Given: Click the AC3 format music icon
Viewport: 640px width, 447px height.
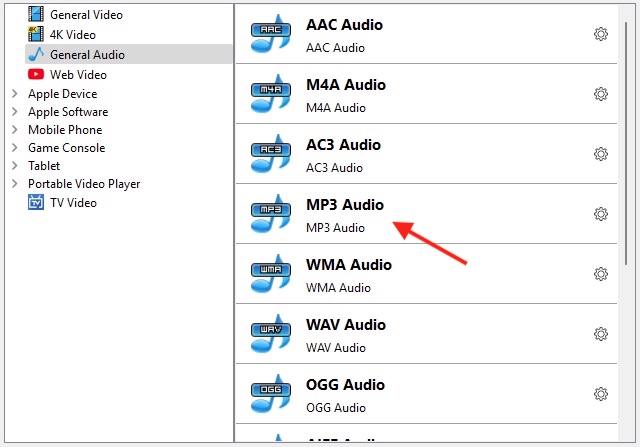Looking at the screenshot, I should (271, 153).
